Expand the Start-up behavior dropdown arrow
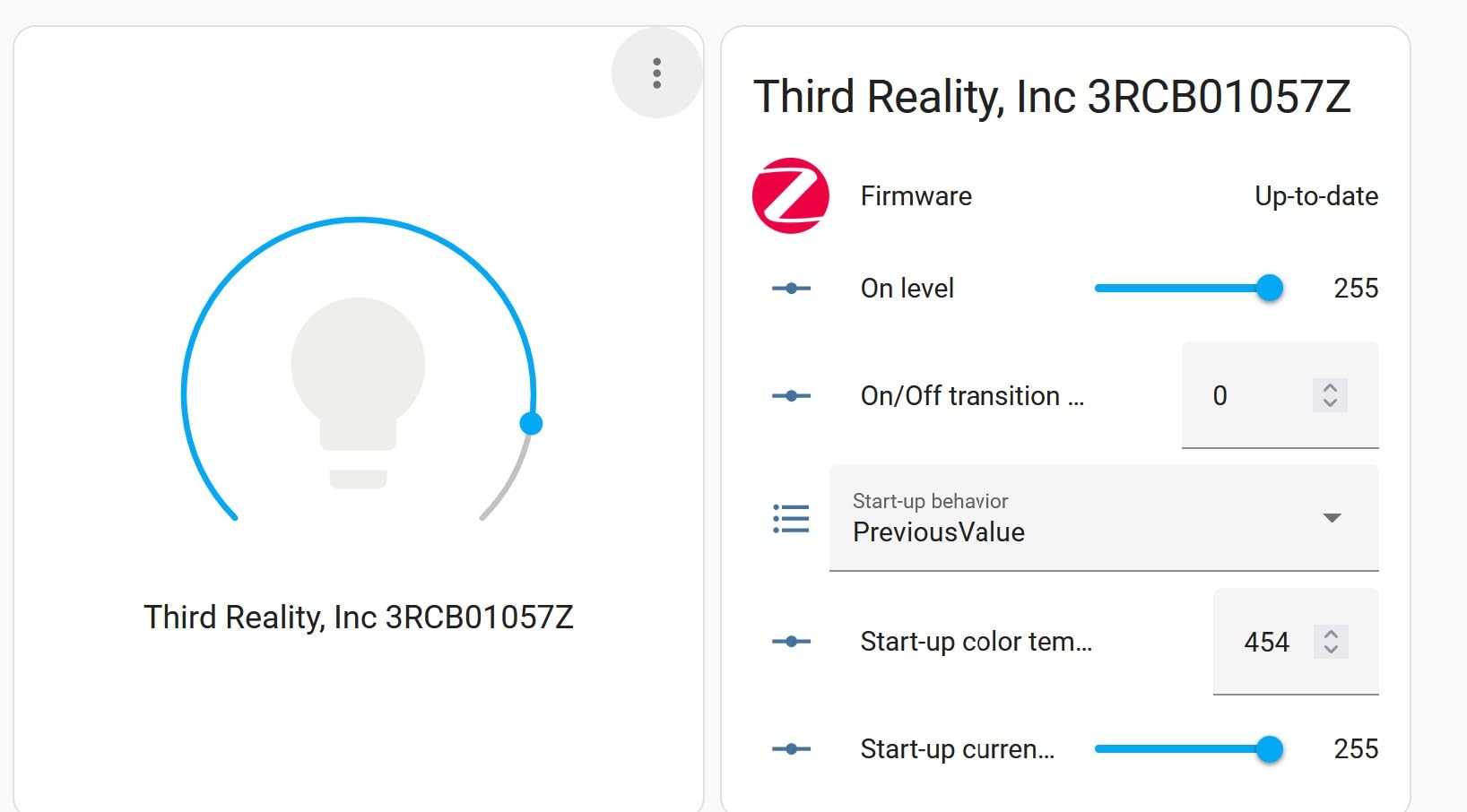Image resolution: width=1467 pixels, height=812 pixels. (x=1332, y=518)
